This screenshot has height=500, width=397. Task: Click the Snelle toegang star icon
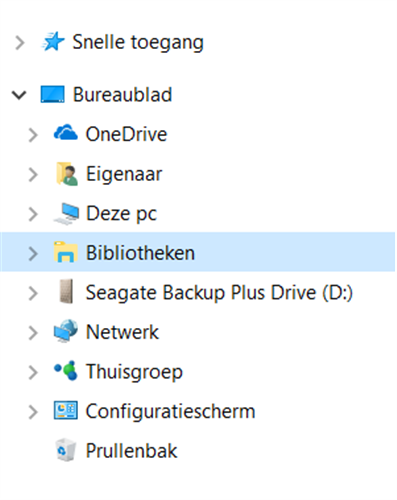pyautogui.click(x=53, y=42)
